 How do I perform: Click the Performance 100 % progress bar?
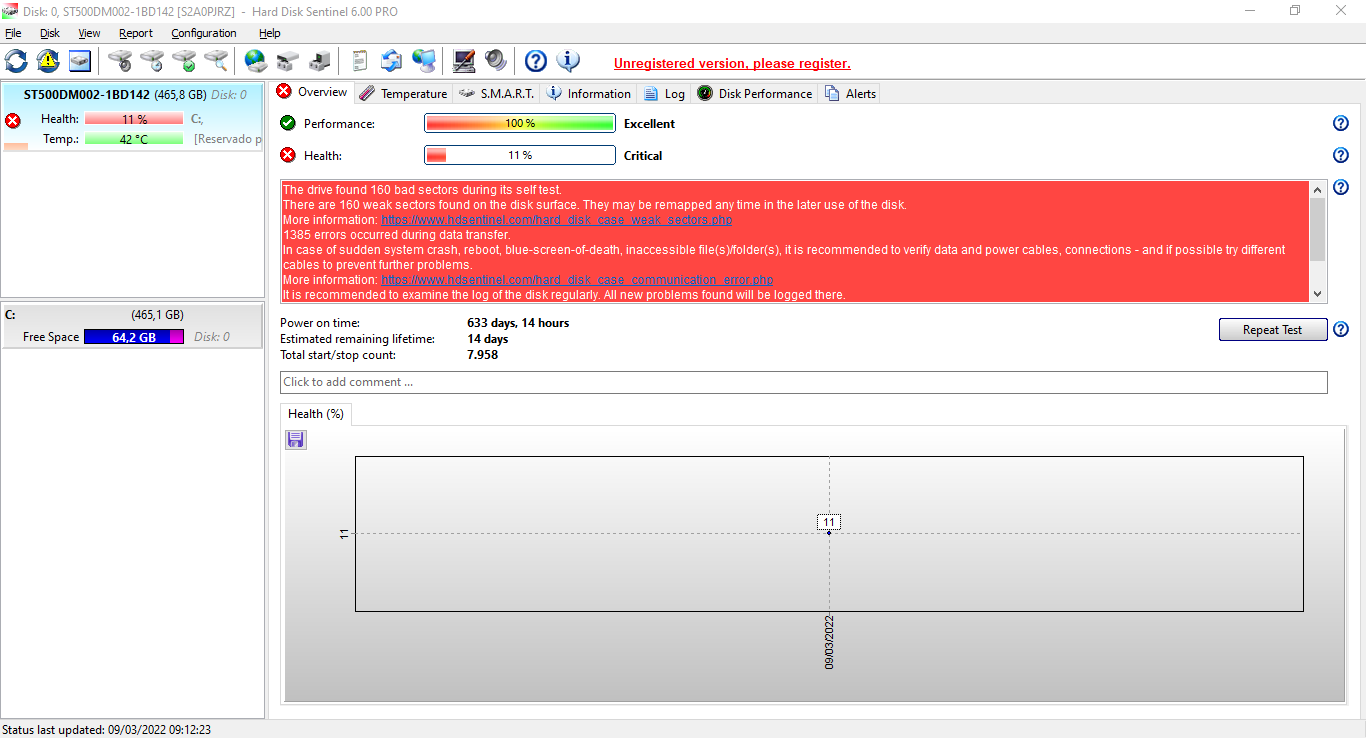tap(519, 123)
